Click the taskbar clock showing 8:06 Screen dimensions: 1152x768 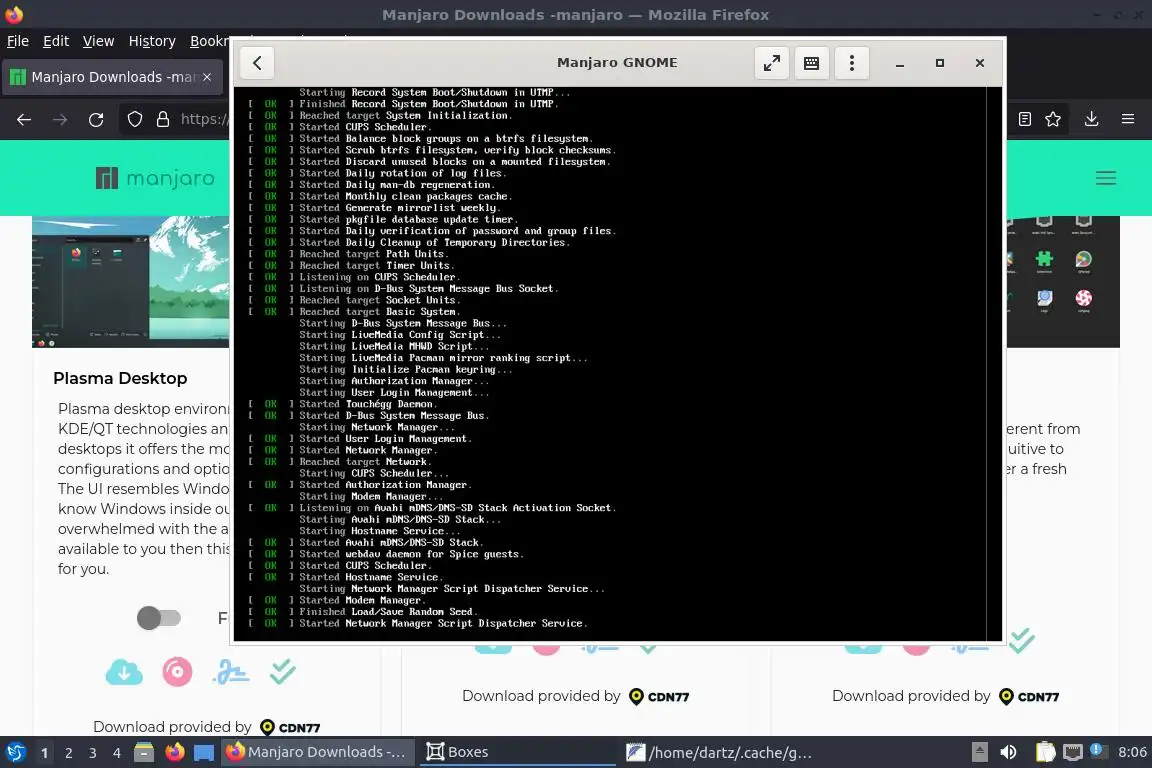(x=1132, y=753)
